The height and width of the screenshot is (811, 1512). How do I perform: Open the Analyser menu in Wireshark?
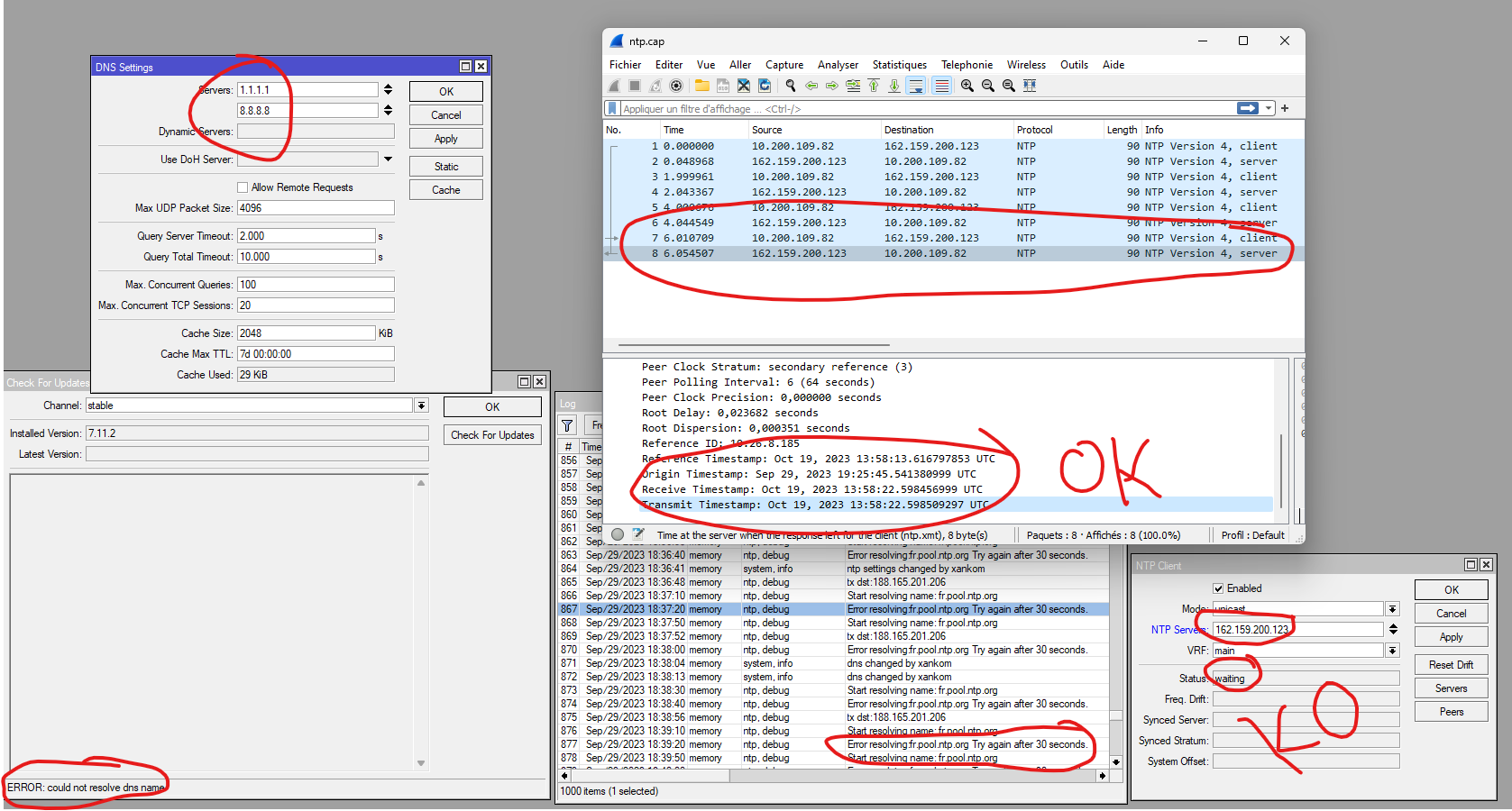(838, 65)
